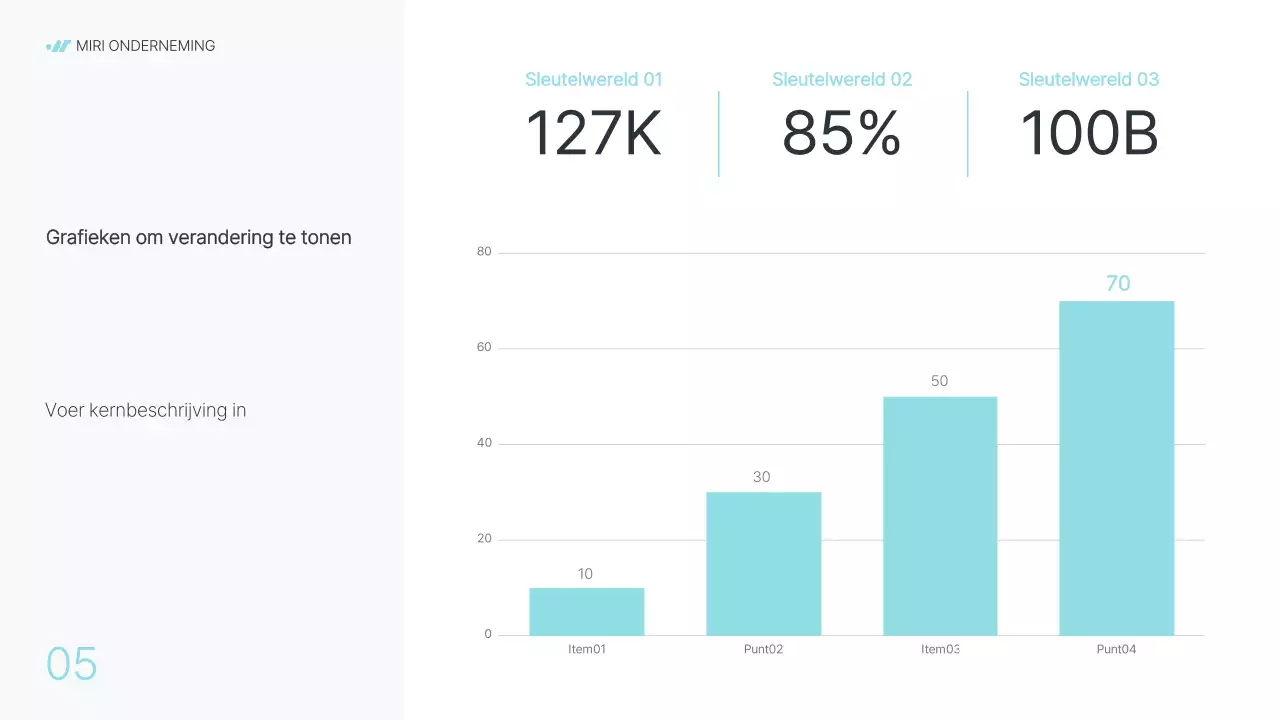Click the Item03 bar in the chart
The height and width of the screenshot is (720, 1280).
(x=940, y=516)
